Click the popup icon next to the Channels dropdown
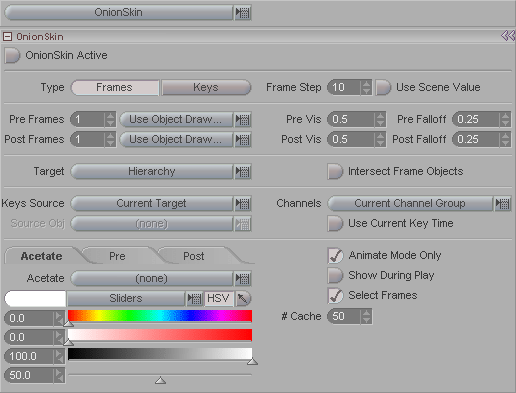This screenshot has width=516, height=393. [x=502, y=204]
